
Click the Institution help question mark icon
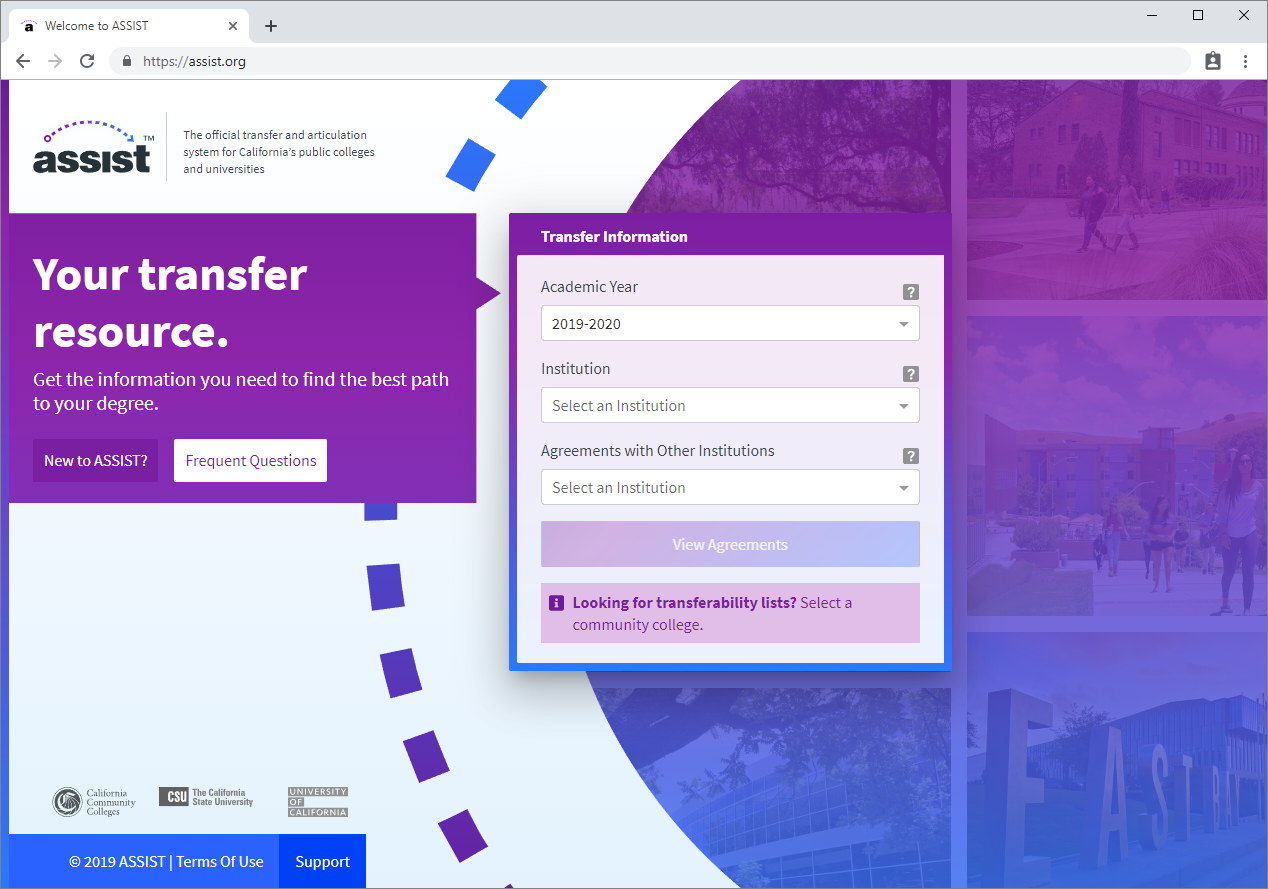(x=910, y=374)
